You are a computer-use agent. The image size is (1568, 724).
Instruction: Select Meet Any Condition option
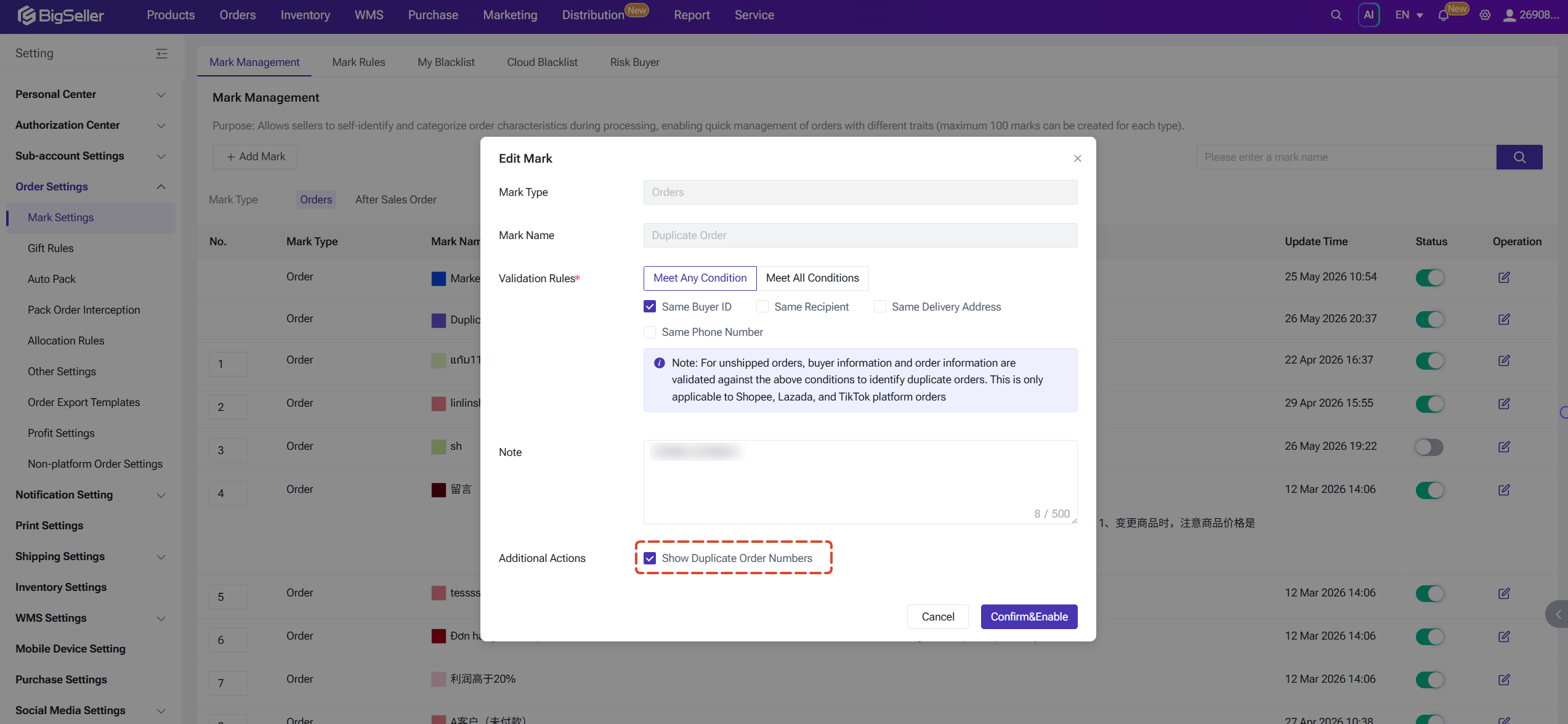tap(700, 278)
